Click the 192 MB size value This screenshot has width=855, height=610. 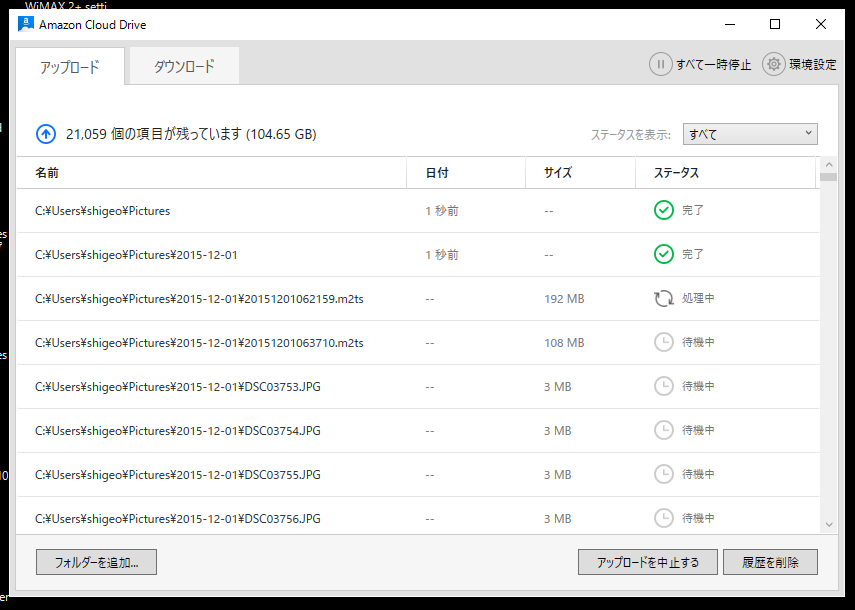(564, 299)
